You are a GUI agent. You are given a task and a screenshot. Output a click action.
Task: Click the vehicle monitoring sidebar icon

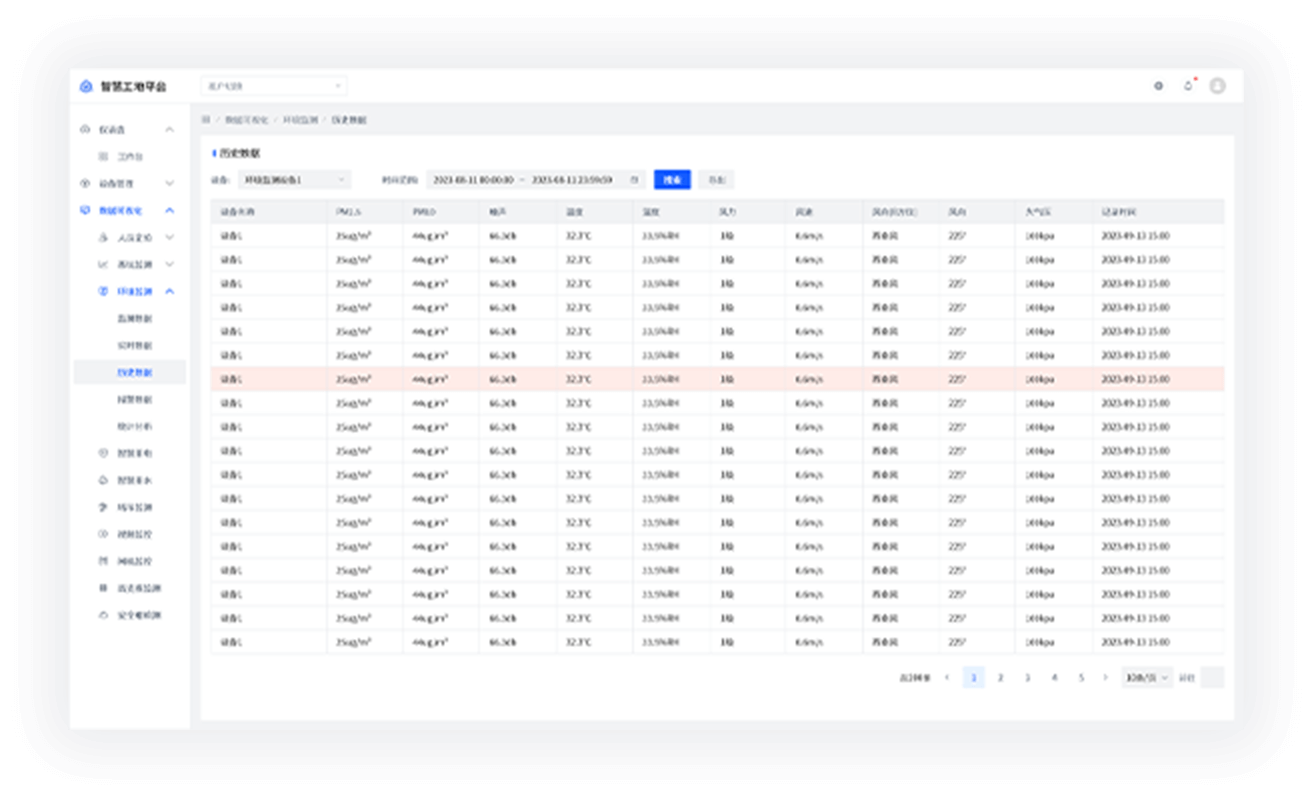coord(103,507)
